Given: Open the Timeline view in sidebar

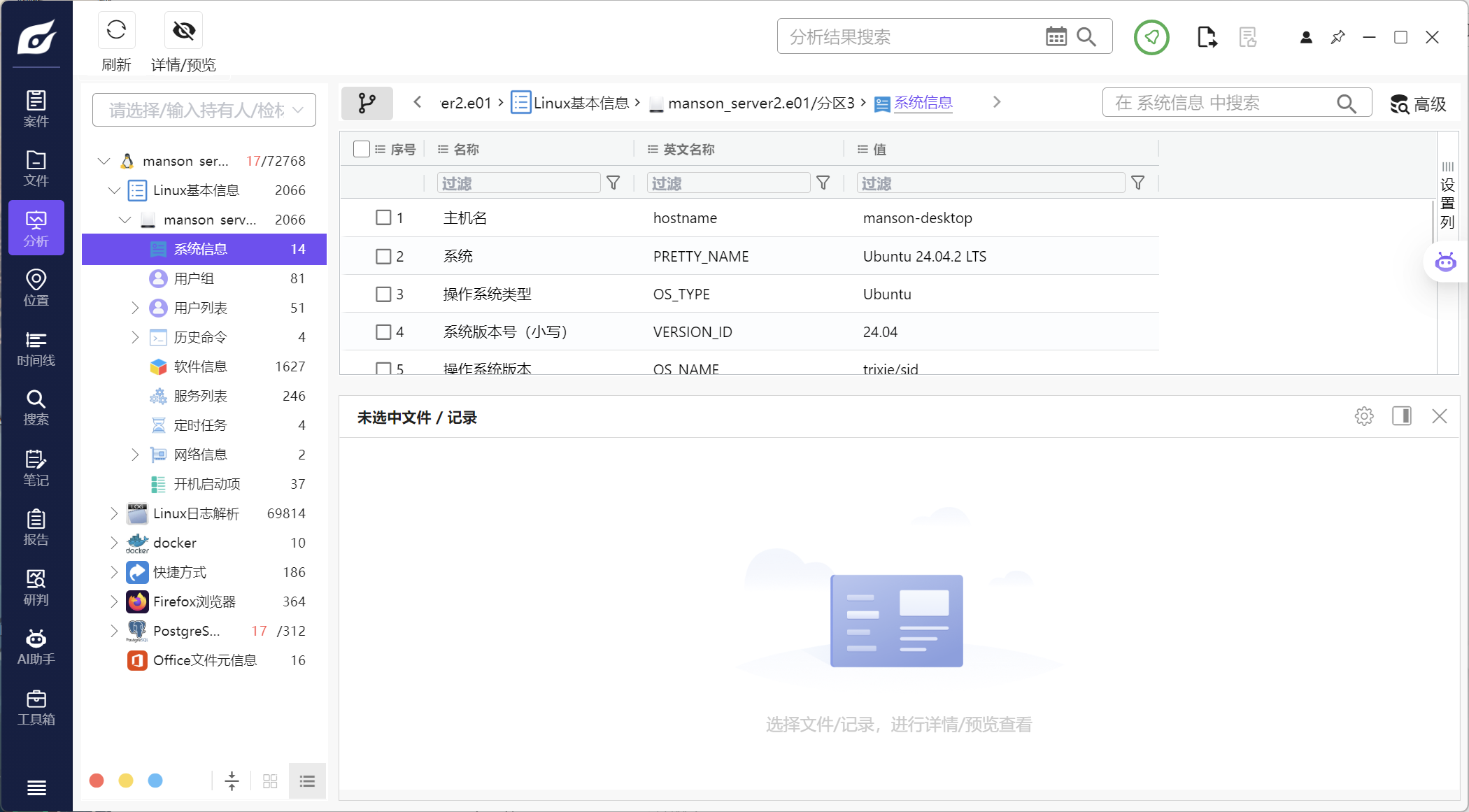Looking at the screenshot, I should coord(36,348).
